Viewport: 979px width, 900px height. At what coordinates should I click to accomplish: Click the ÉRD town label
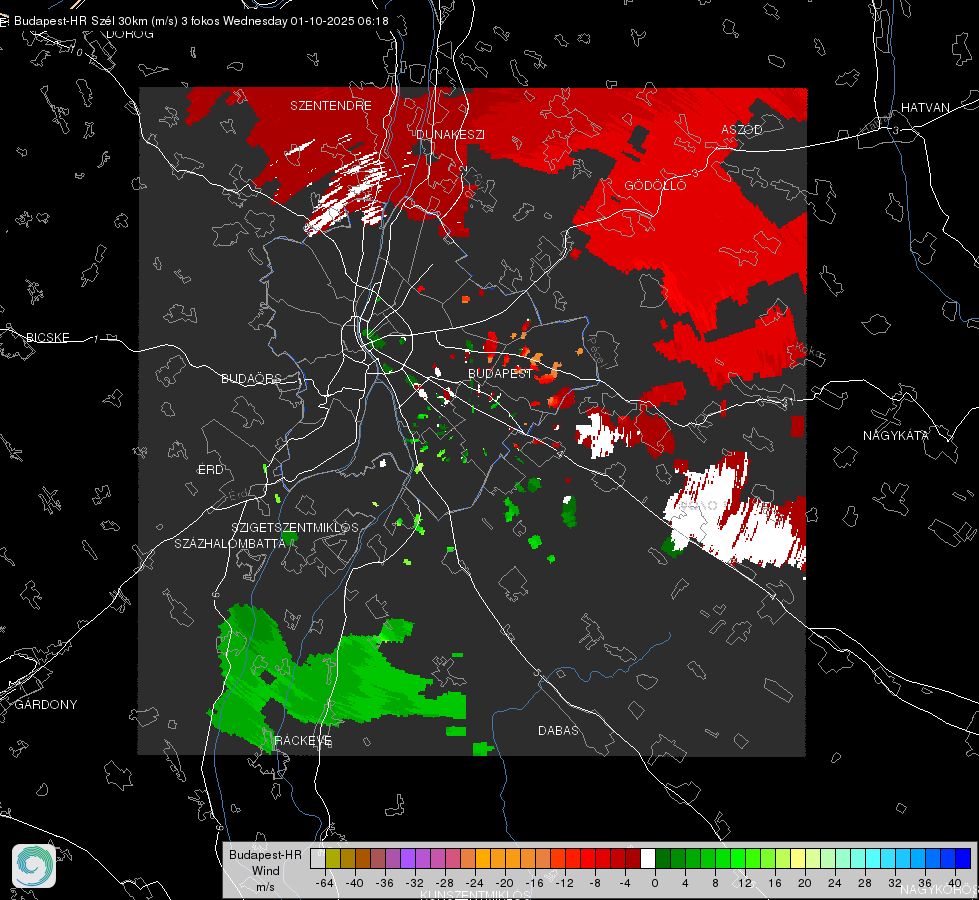tap(210, 470)
